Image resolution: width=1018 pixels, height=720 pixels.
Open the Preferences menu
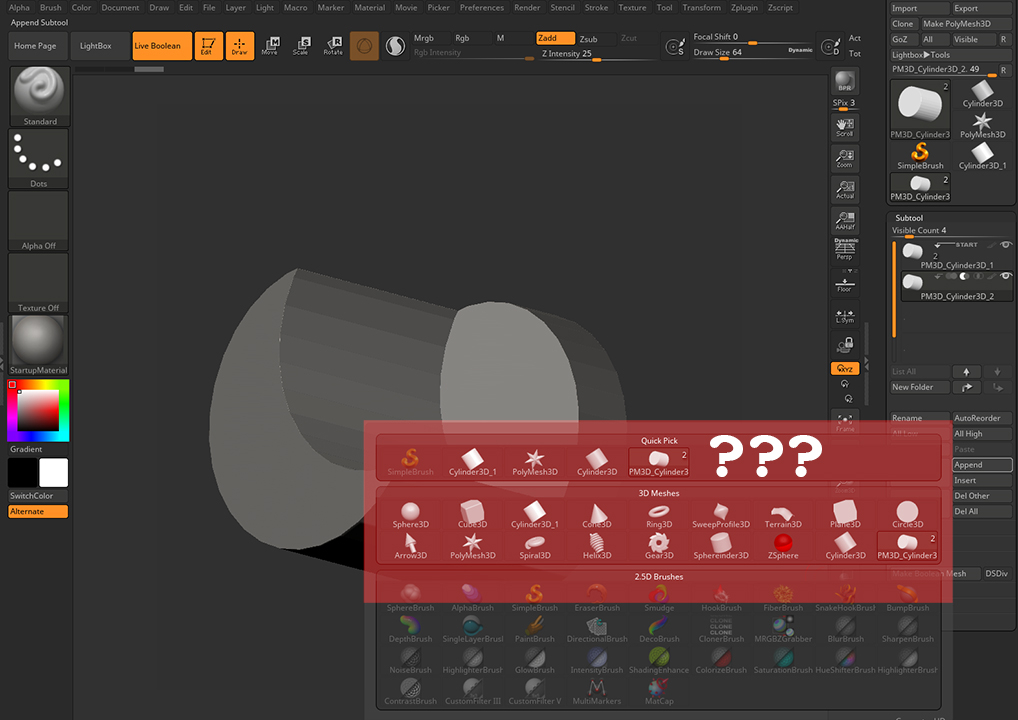482,8
